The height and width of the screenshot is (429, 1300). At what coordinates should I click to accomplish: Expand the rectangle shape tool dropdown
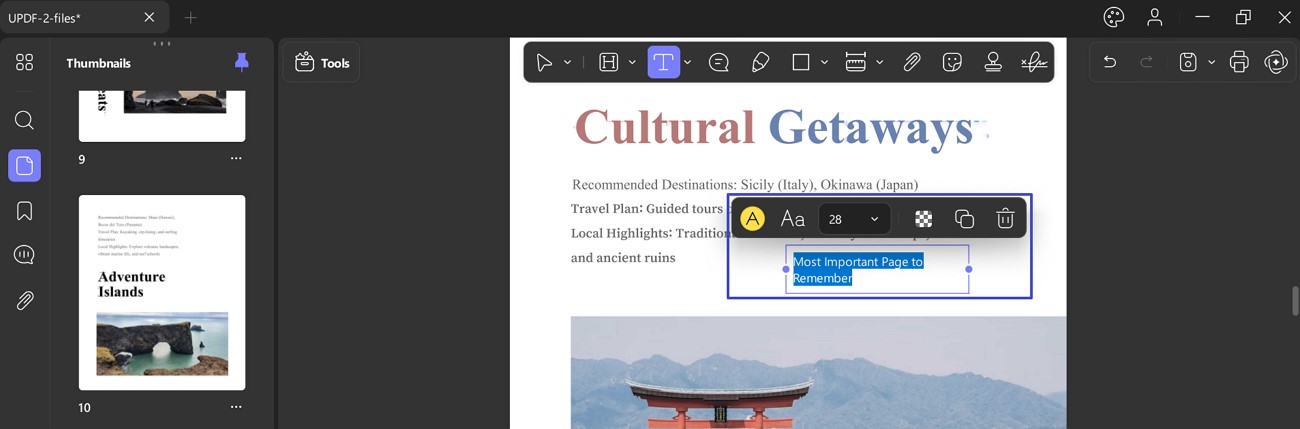[x=824, y=62]
